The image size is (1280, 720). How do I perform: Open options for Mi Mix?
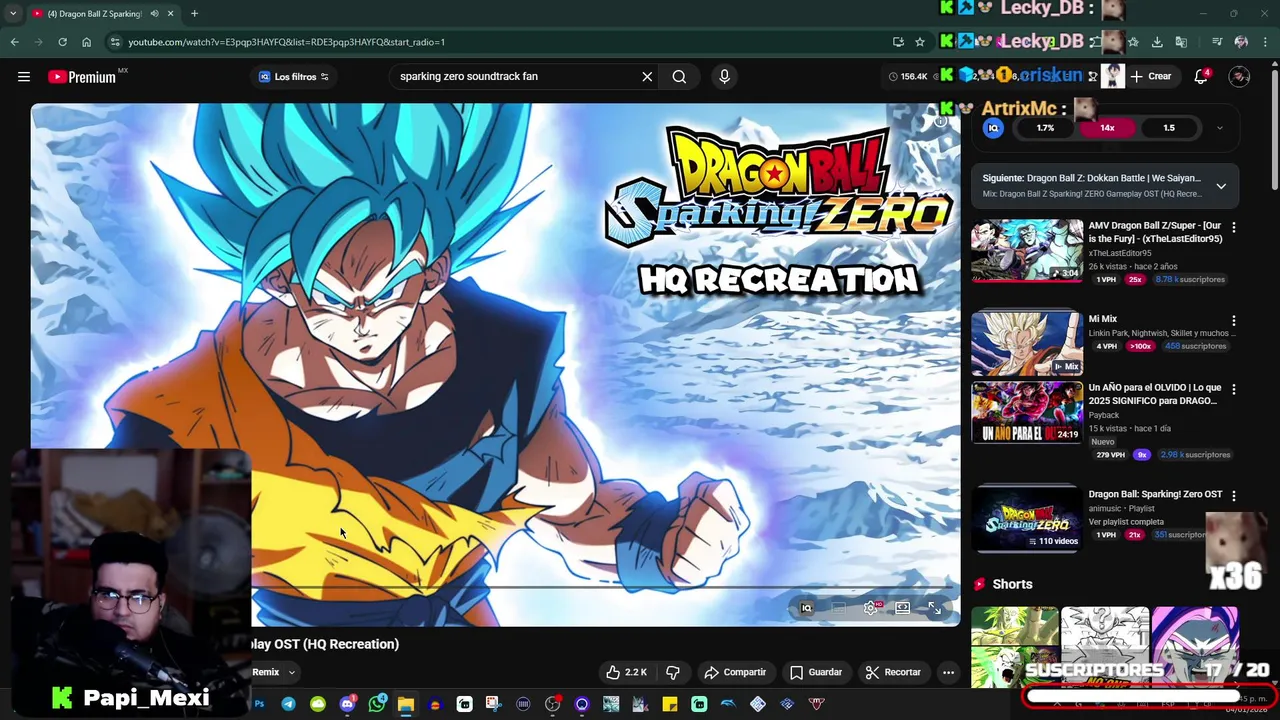point(1233,321)
